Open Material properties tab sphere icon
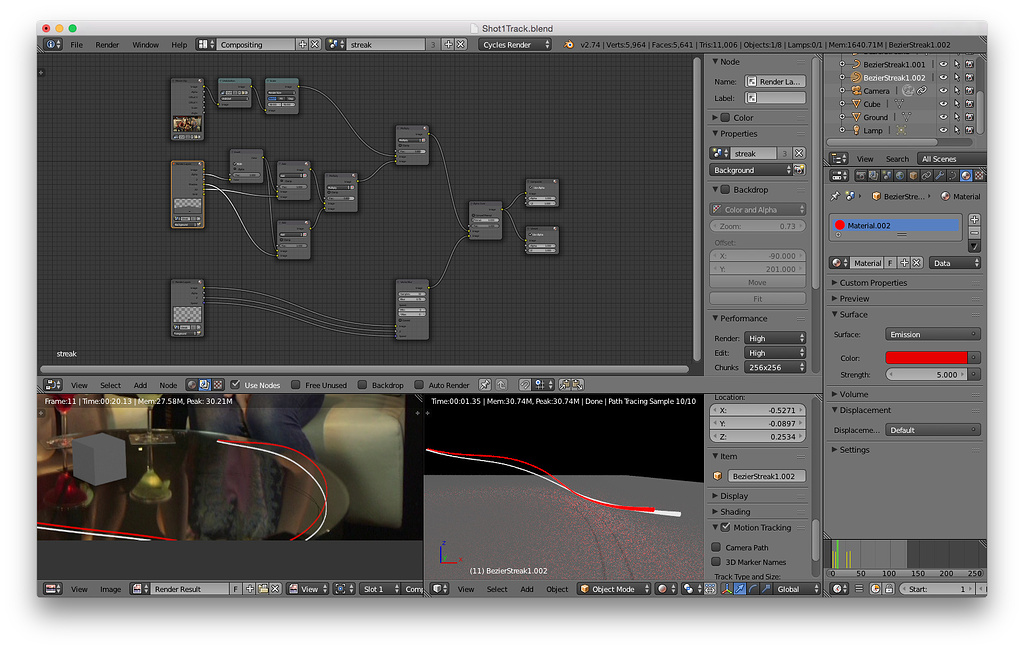Image resolution: width=1024 pixels, height=649 pixels. point(965,176)
